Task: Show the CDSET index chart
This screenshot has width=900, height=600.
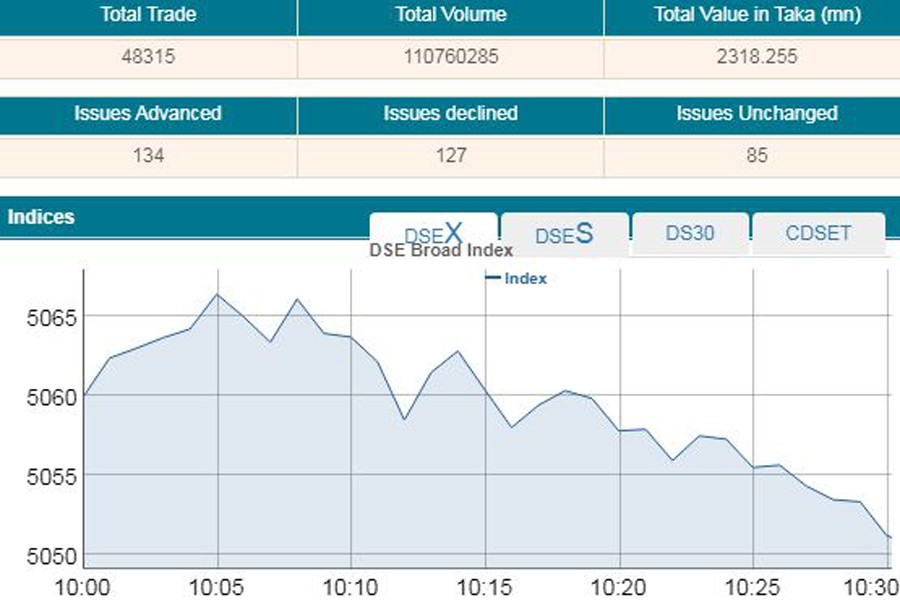Action: [x=818, y=234]
